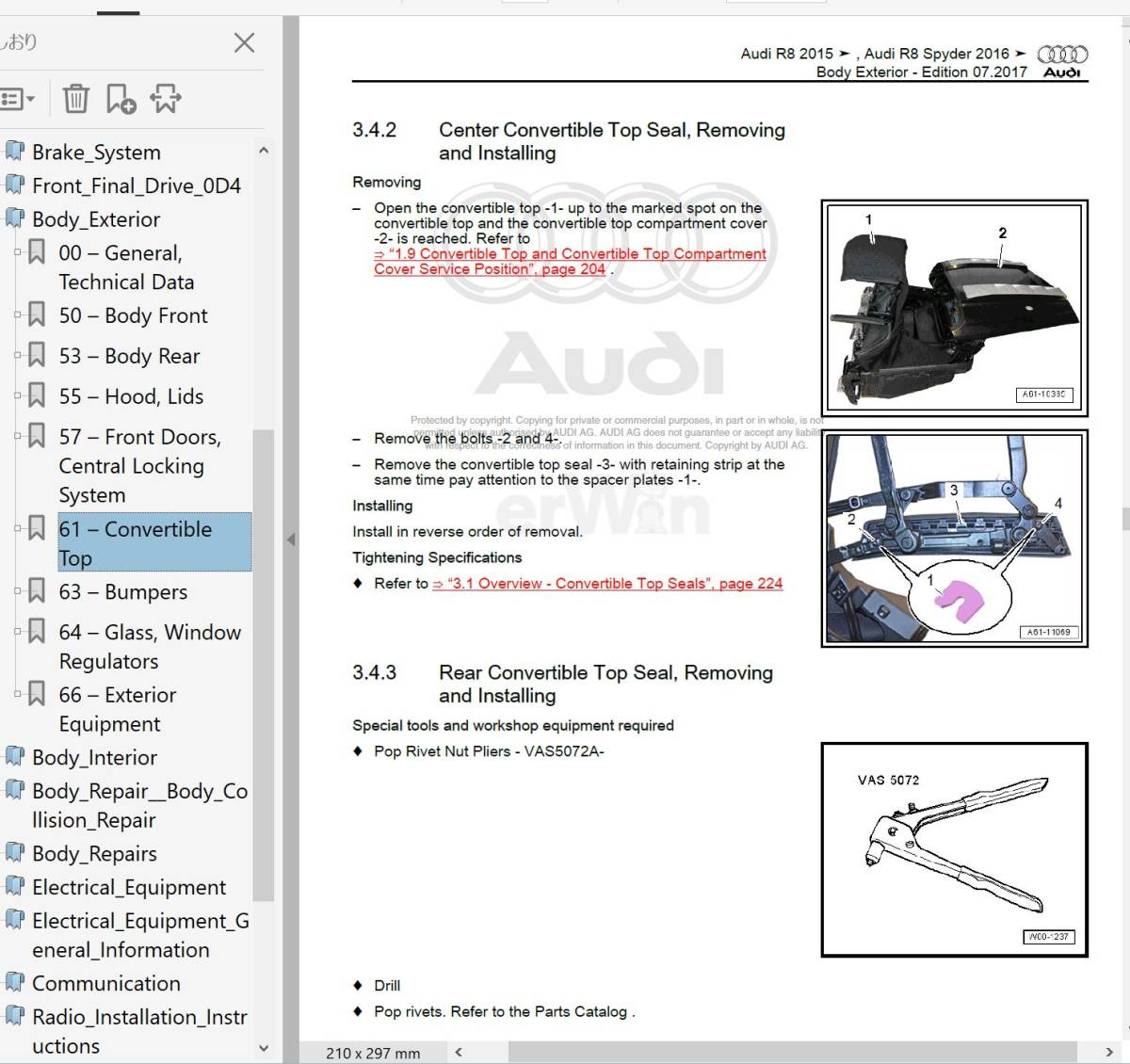The height and width of the screenshot is (1064, 1130).
Task: Close the bookmarks panel
Action: click(244, 42)
